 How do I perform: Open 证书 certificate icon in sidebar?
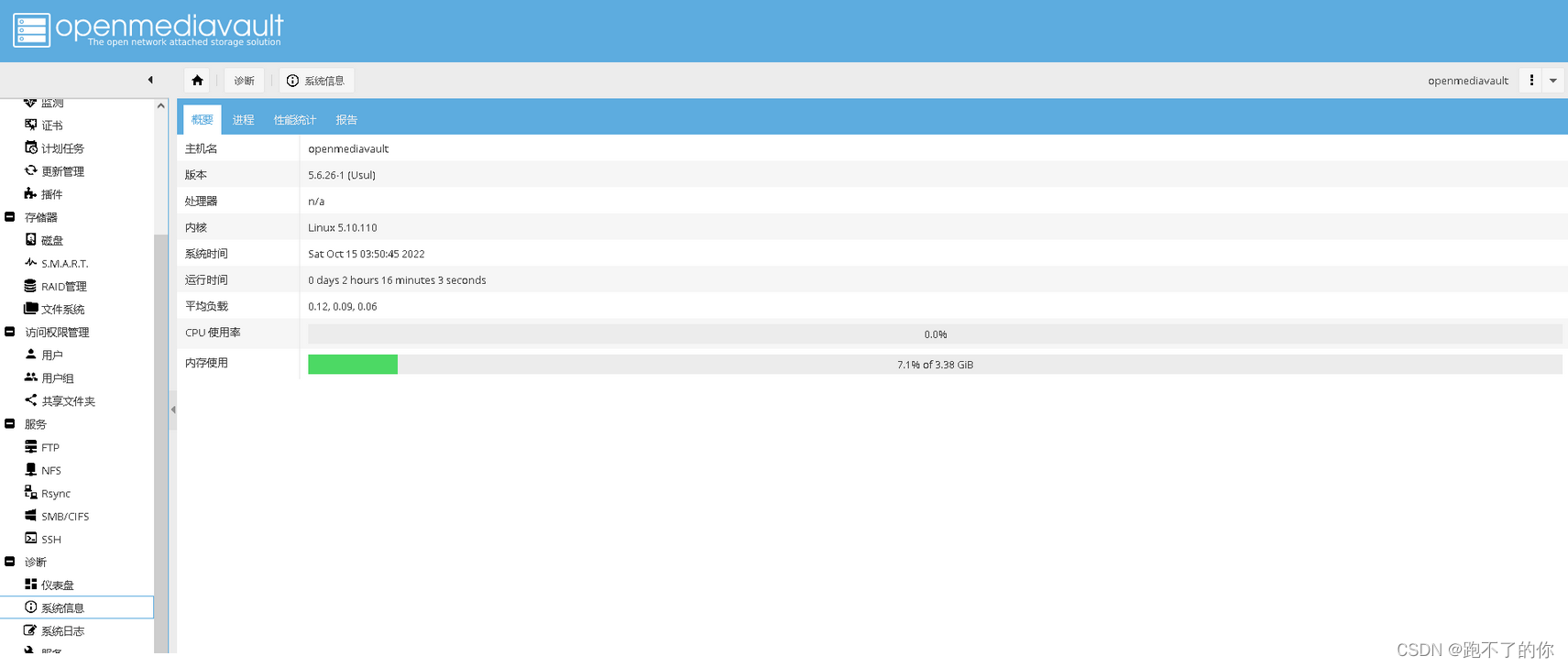[30, 125]
